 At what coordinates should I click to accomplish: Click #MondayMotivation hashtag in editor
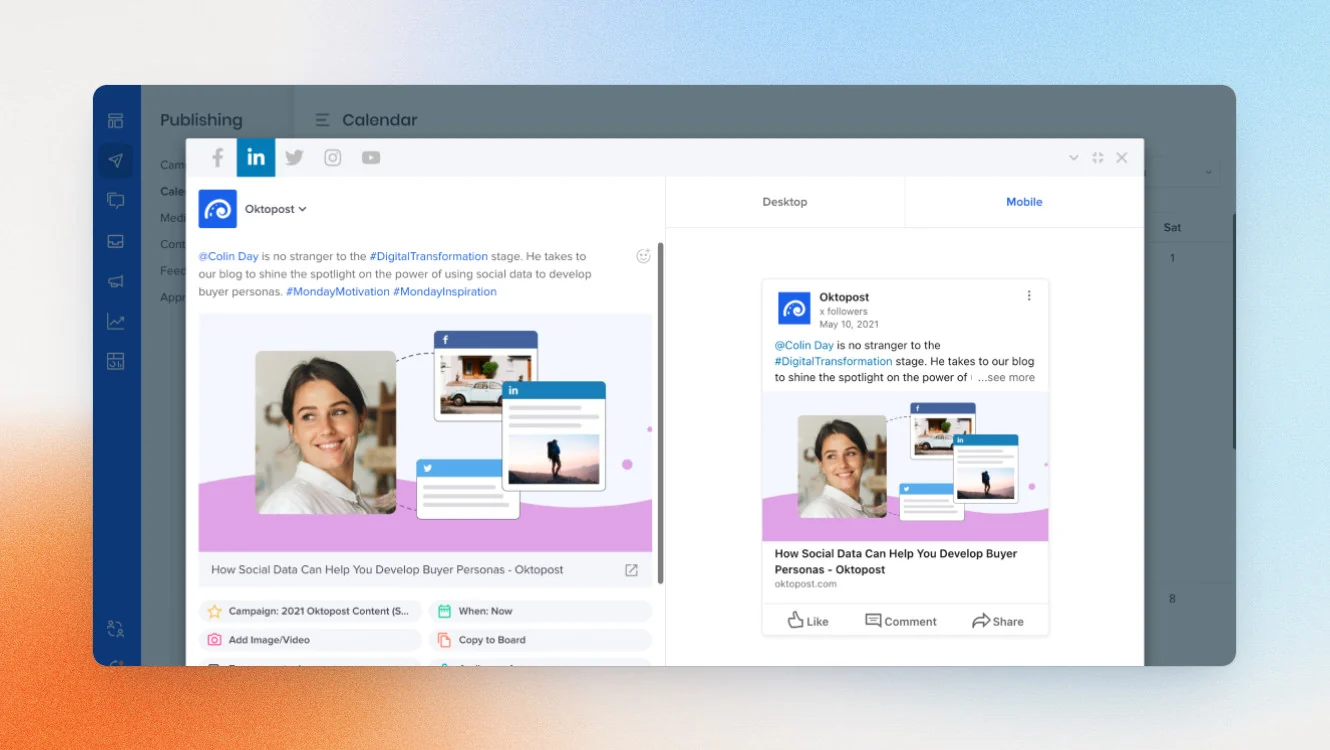coord(338,292)
